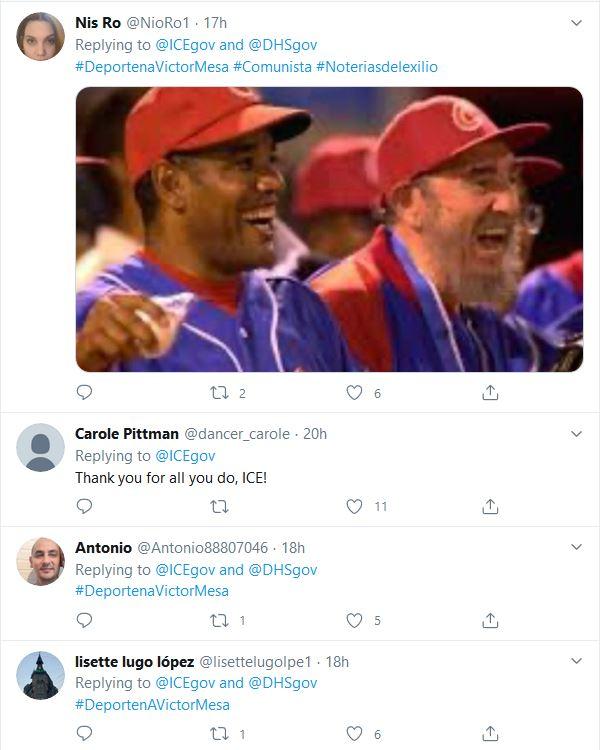Like Carole Pittman's thank-you tweet
The image size is (610, 750).
coord(354,507)
